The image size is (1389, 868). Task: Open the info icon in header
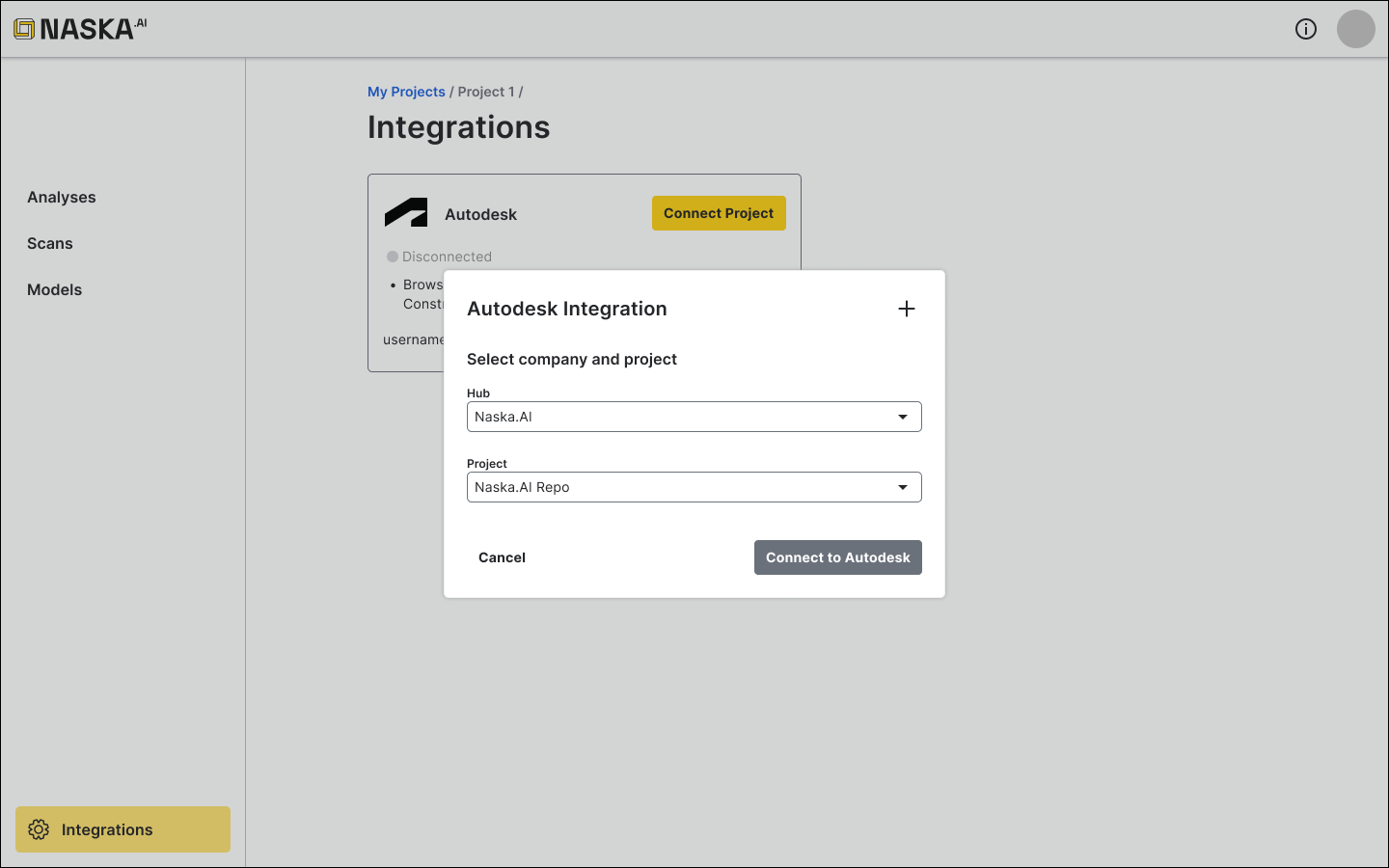point(1306,29)
